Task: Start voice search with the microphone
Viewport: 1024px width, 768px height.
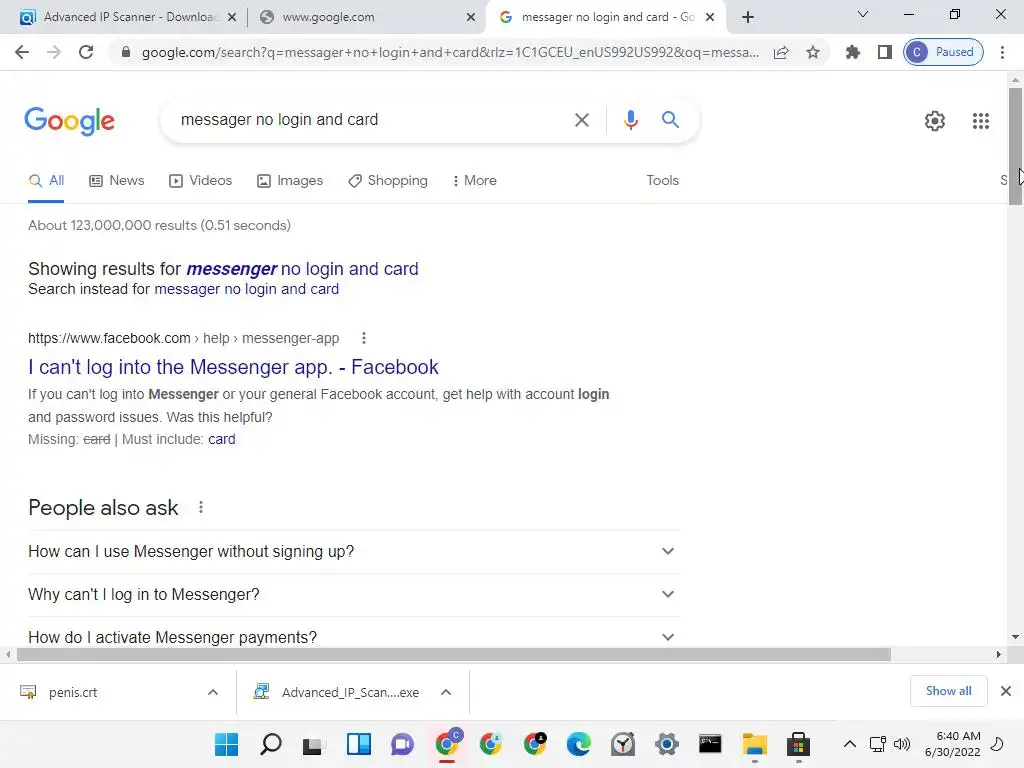Action: [x=630, y=120]
